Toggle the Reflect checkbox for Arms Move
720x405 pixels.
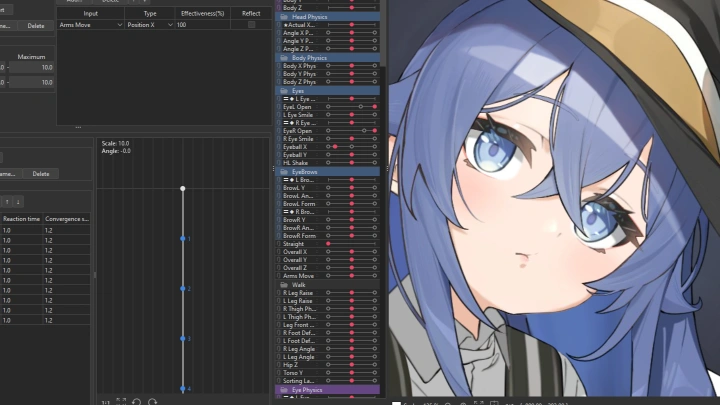pos(251,25)
